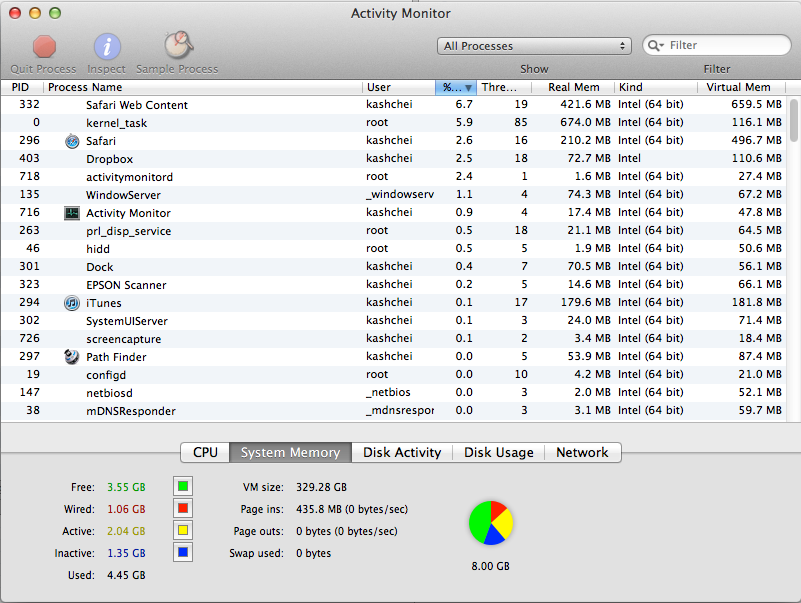801x603 pixels.
Task: Switch to the System Memory tab
Action: 290,452
